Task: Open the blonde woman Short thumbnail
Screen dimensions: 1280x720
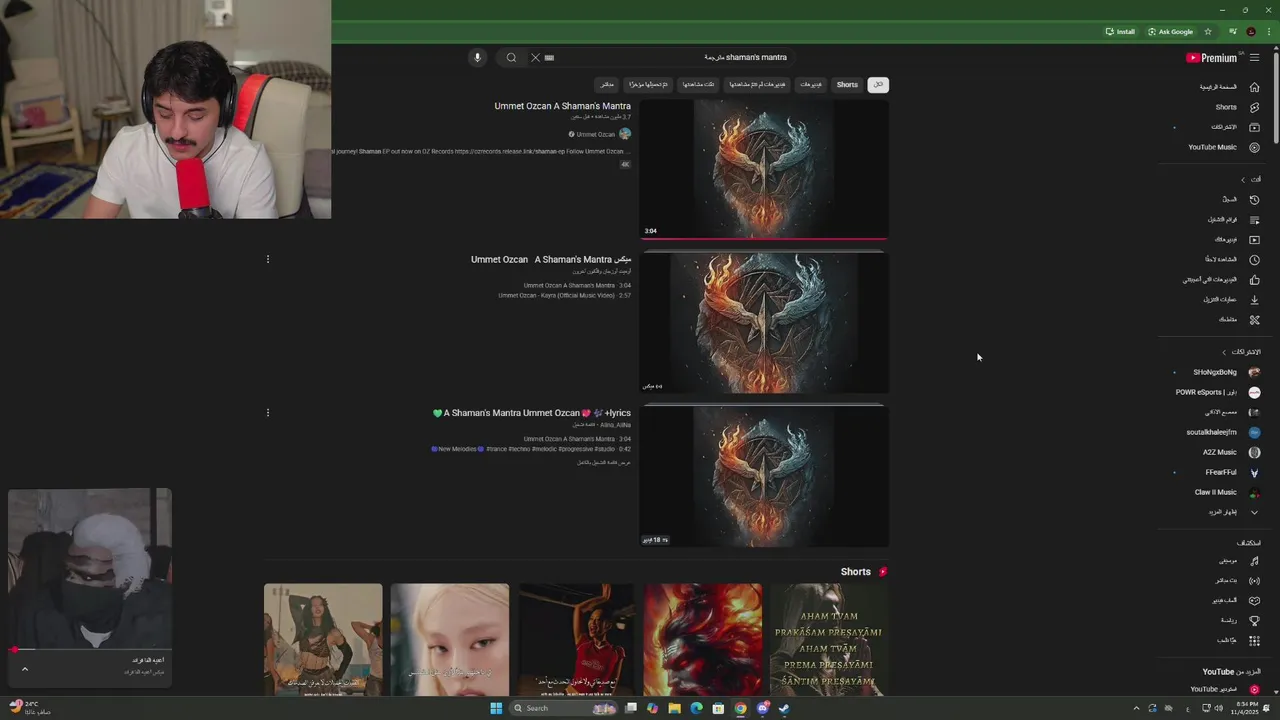Action: click(450, 640)
